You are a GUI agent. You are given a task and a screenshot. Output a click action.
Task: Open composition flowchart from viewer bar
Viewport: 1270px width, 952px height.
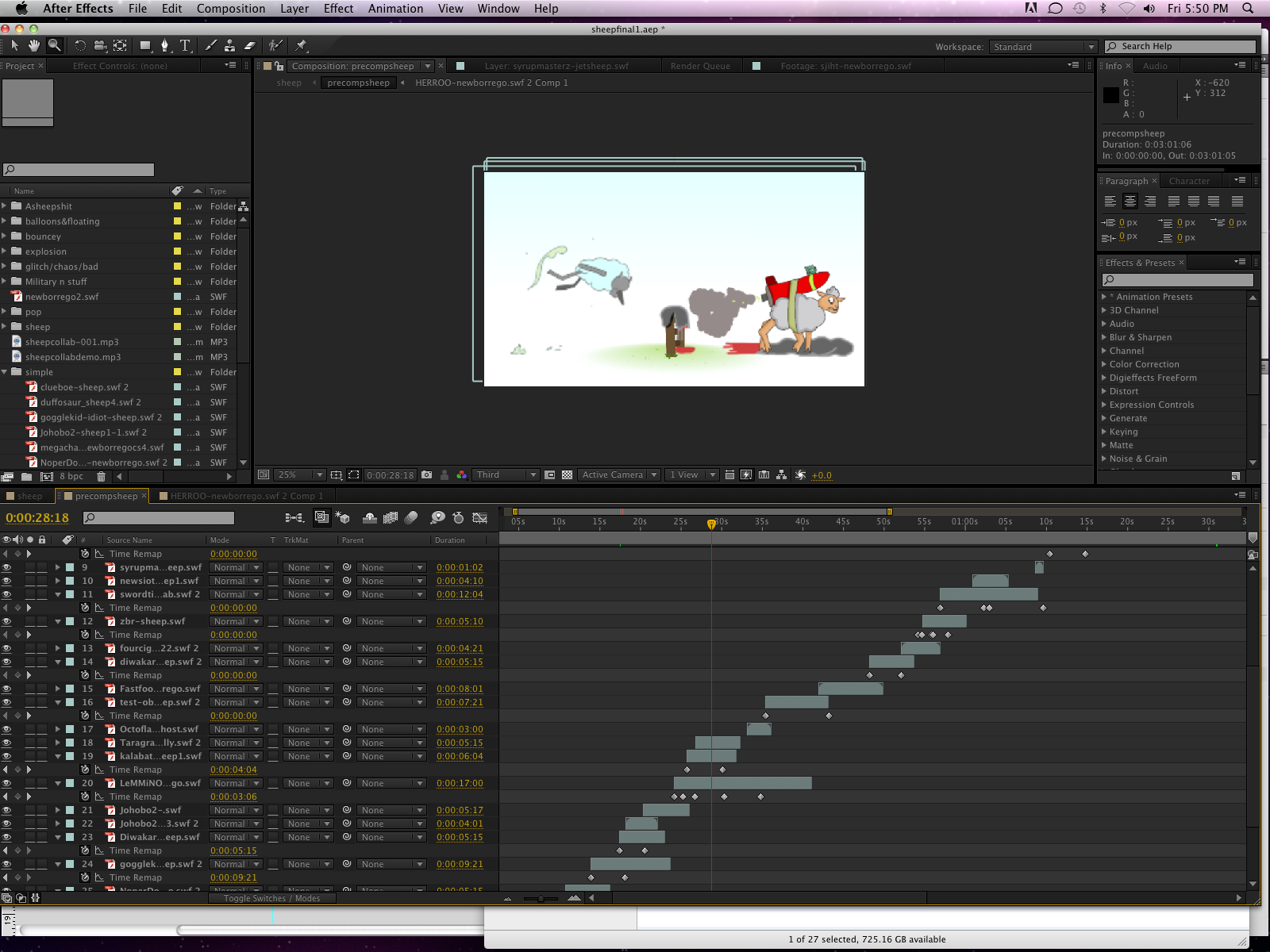coord(782,475)
